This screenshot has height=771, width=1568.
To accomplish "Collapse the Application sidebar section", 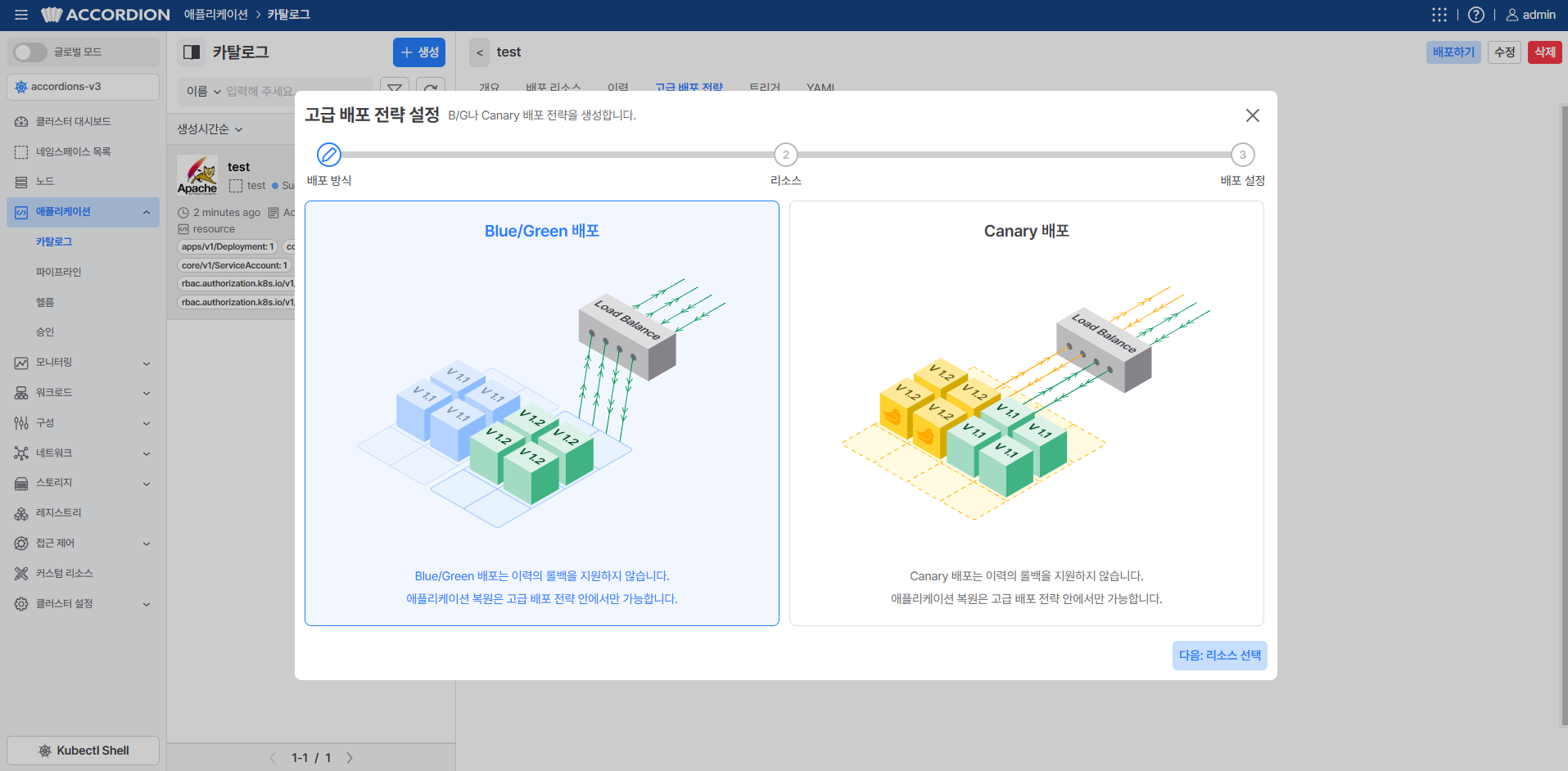I will [x=146, y=212].
